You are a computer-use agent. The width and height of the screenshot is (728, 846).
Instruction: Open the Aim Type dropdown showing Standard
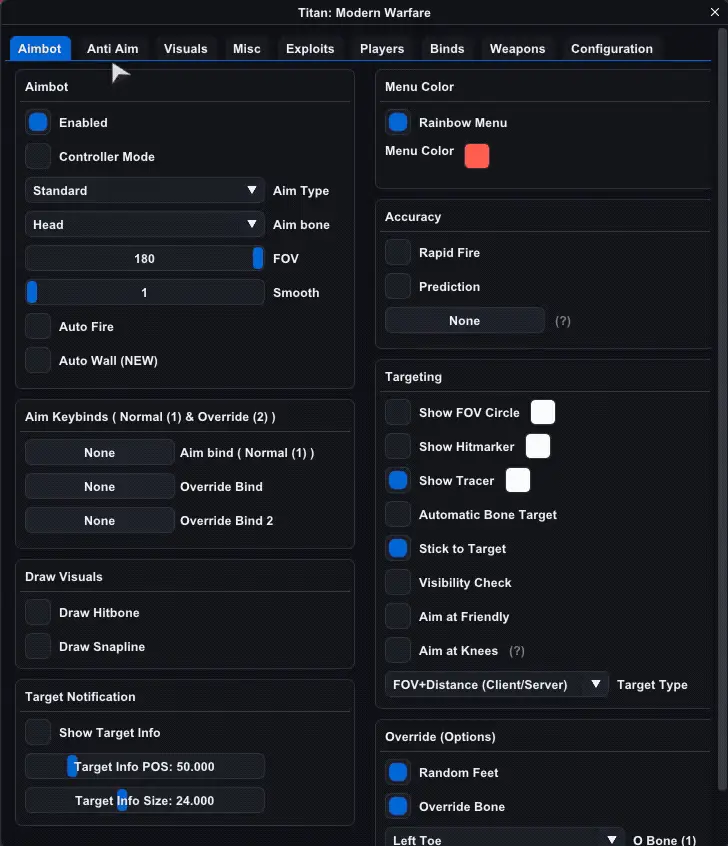point(145,190)
